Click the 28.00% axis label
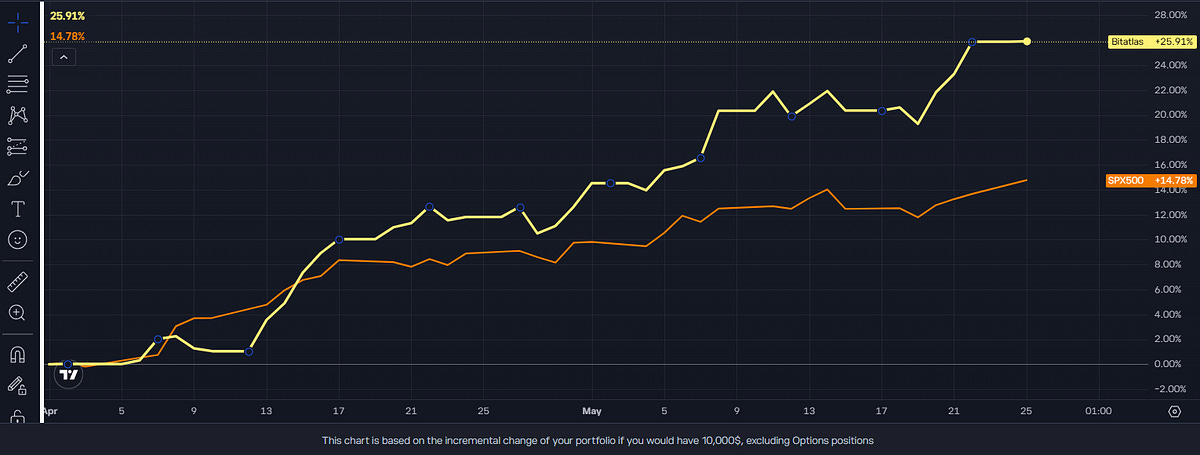 [x=1170, y=15]
